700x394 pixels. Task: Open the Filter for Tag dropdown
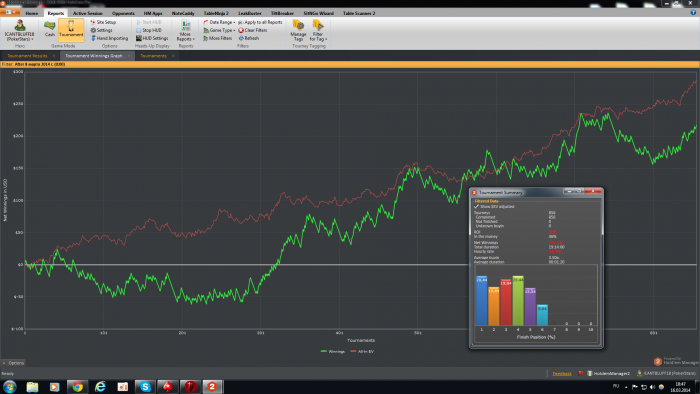318,30
